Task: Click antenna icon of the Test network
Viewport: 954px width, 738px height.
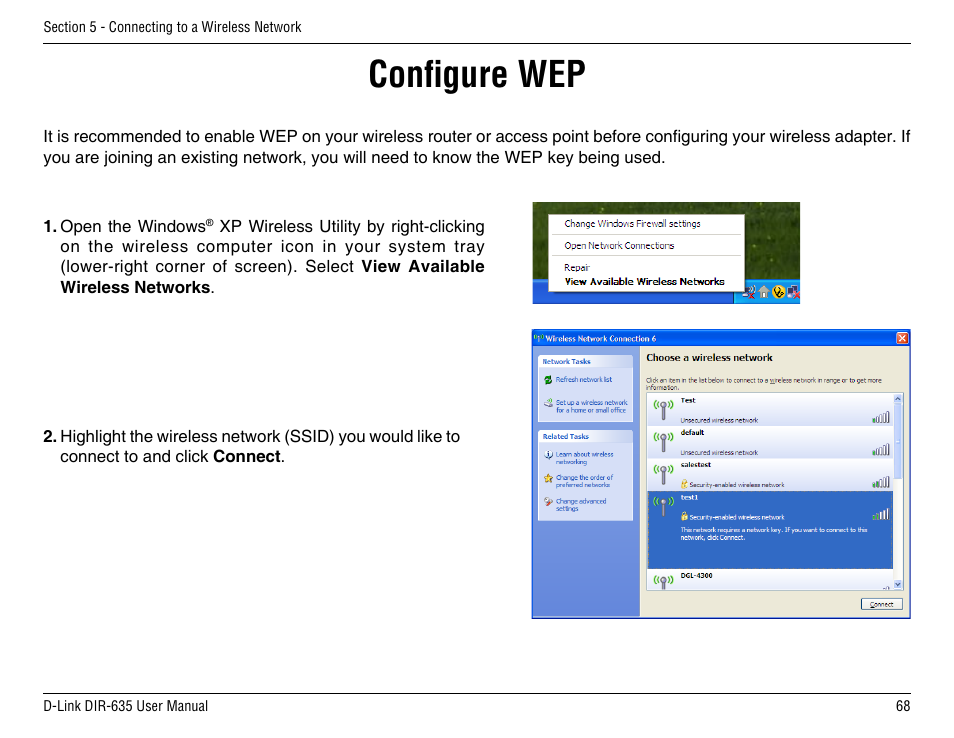Action: (x=663, y=409)
